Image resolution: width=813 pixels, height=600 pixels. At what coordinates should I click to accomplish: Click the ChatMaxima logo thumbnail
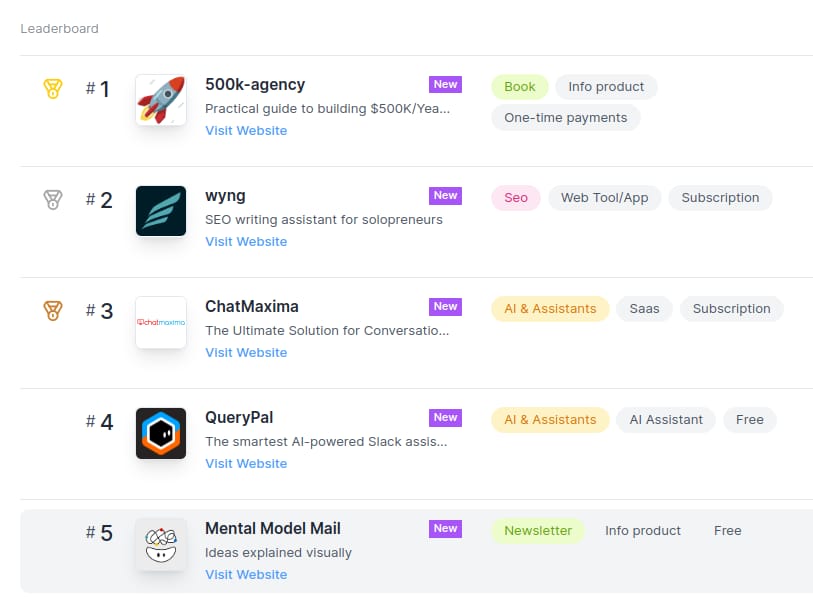tap(161, 322)
